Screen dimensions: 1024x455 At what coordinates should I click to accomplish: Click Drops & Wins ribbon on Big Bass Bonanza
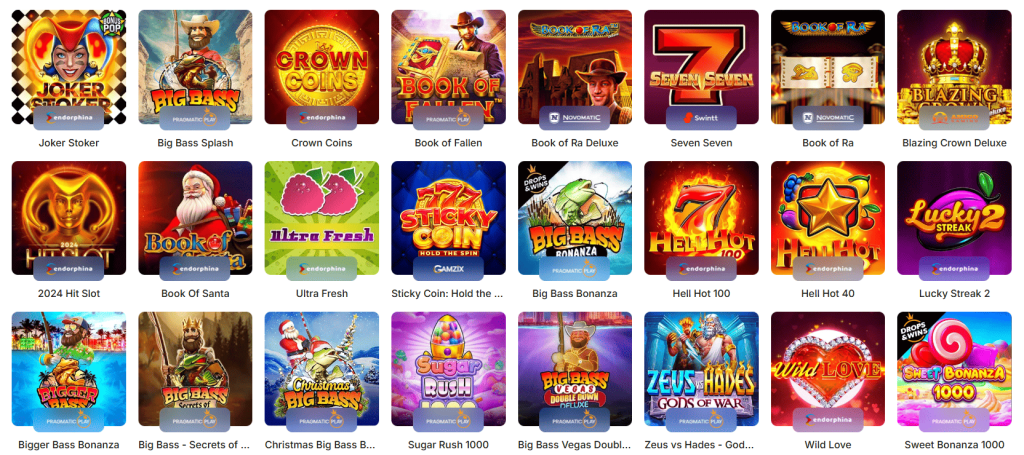[536, 179]
